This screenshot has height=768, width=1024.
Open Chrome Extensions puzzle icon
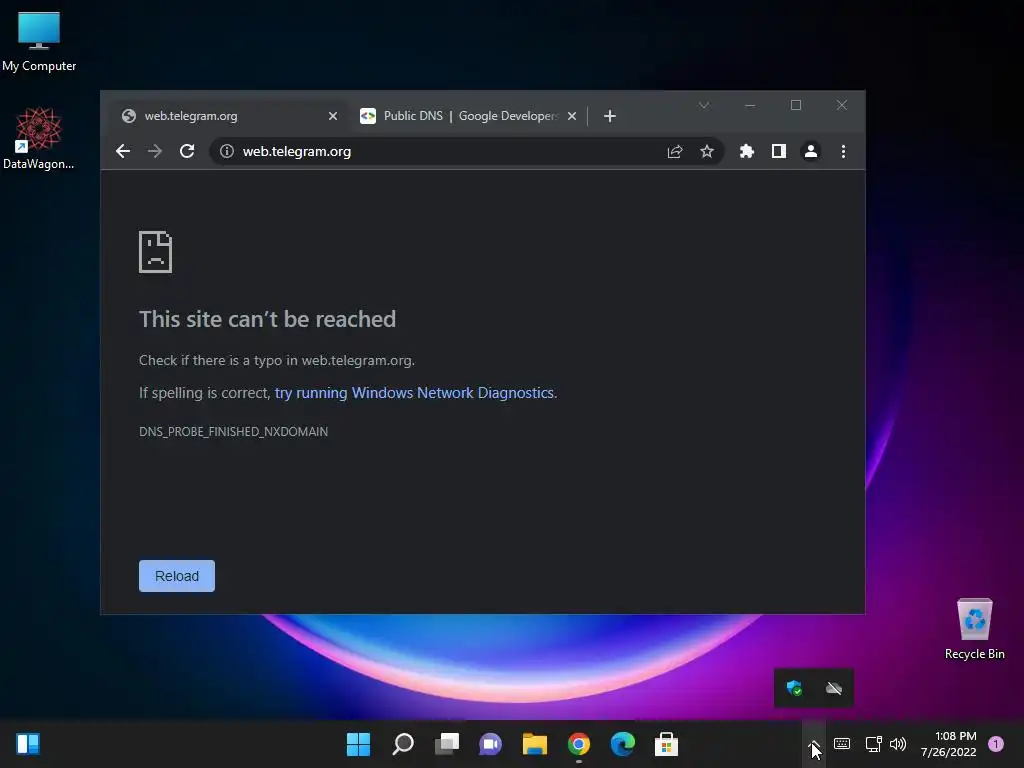(x=746, y=152)
